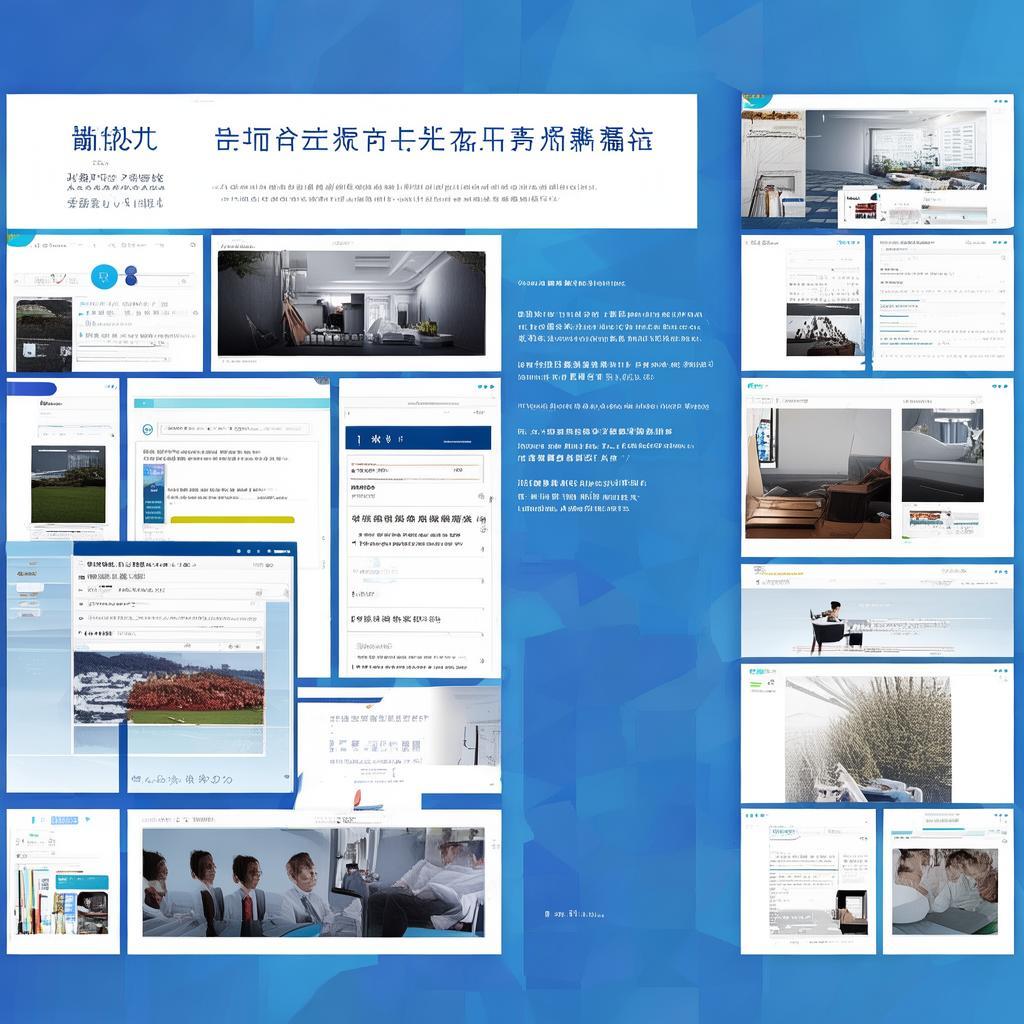
Task: Click the large blue heading in the top banner
Action: click(433, 139)
